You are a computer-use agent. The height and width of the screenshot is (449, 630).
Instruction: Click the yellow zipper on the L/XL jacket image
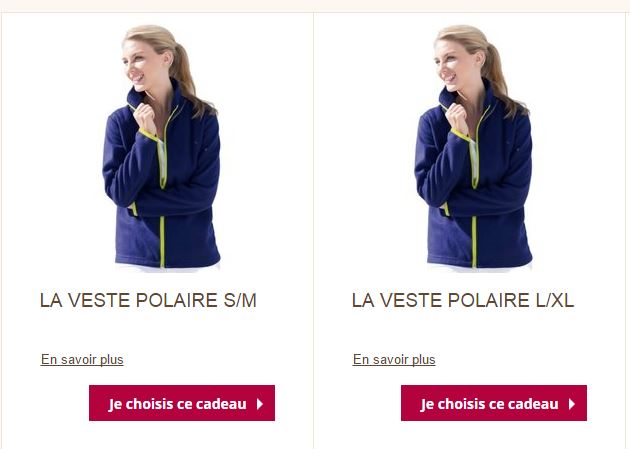pos(474,241)
